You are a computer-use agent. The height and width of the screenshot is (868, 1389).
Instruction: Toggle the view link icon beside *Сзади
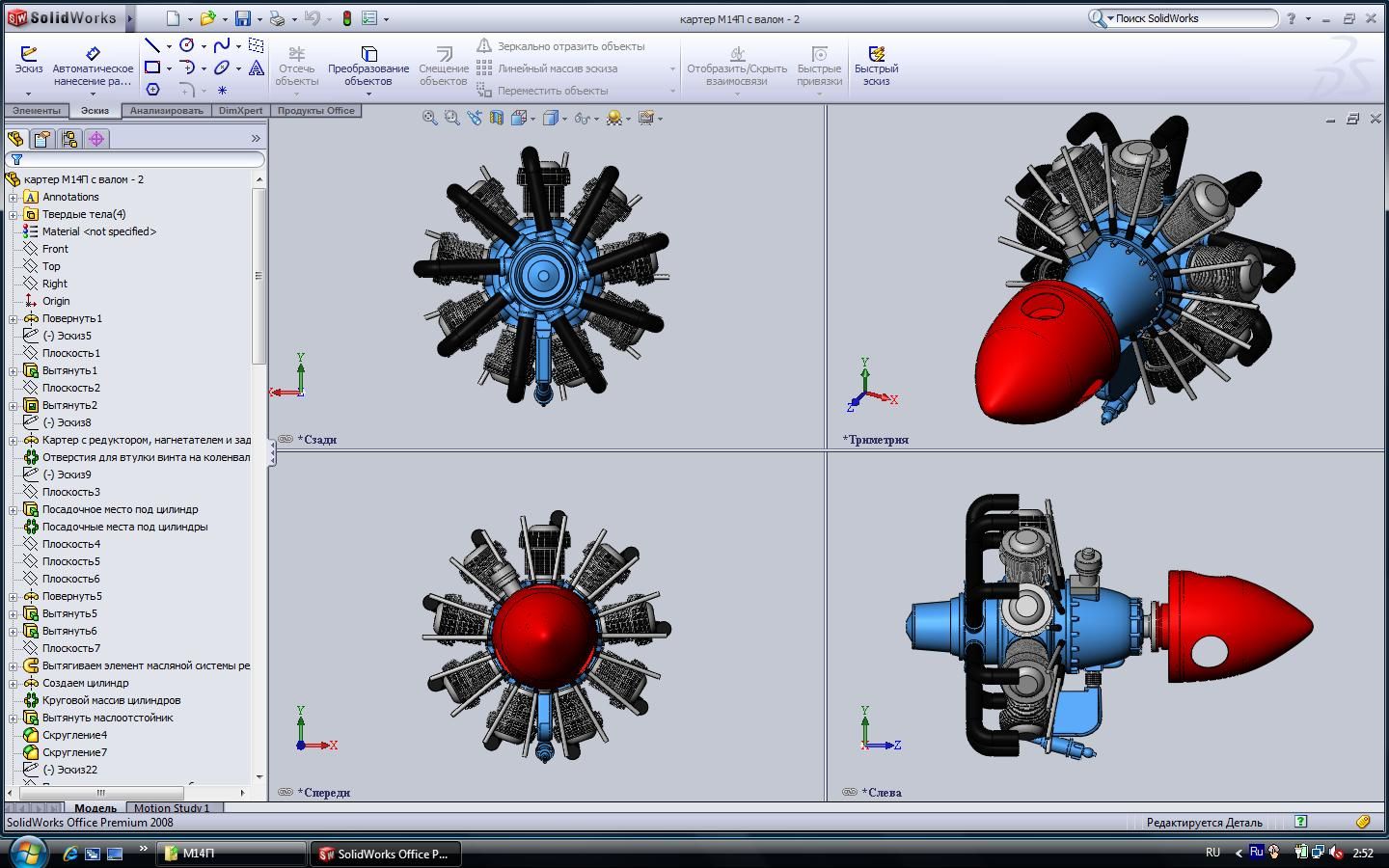point(286,439)
